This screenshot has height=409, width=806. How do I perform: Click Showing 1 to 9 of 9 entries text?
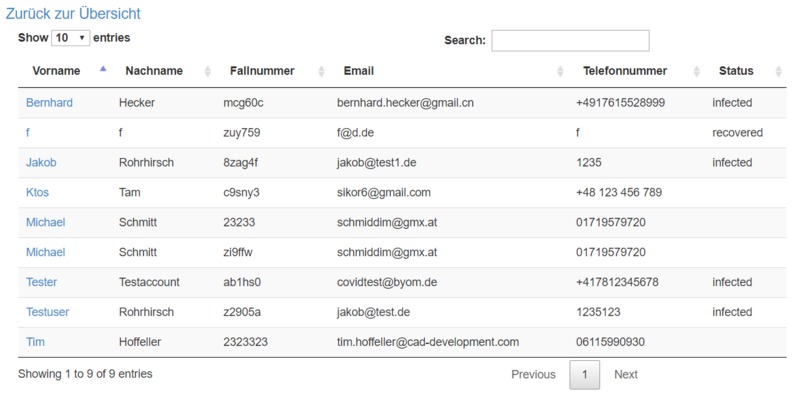tap(85, 374)
